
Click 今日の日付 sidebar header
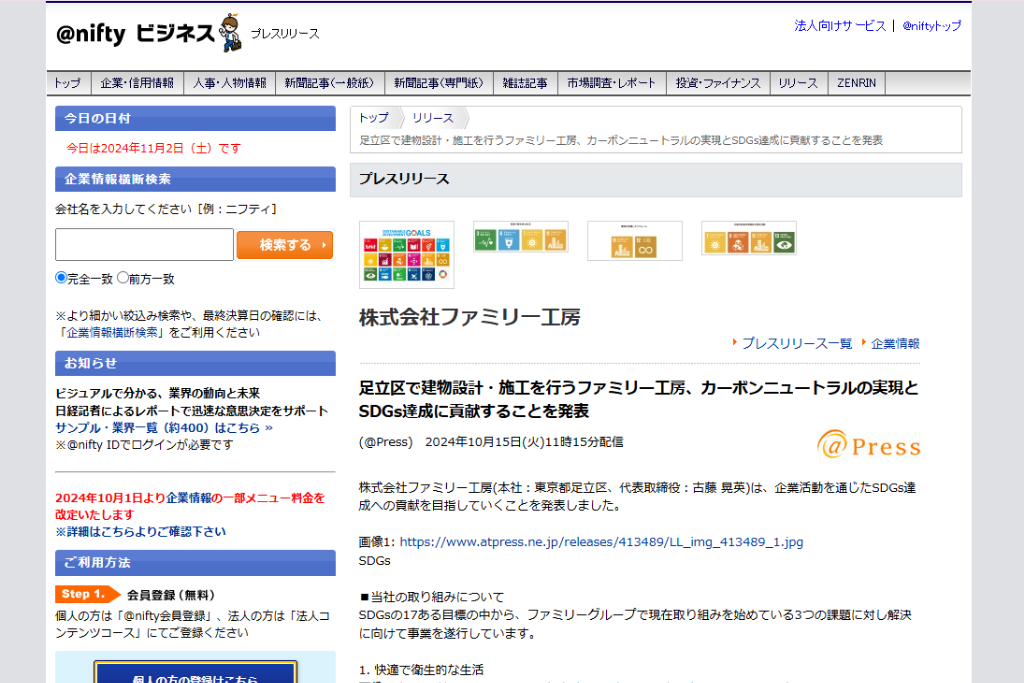tap(195, 119)
